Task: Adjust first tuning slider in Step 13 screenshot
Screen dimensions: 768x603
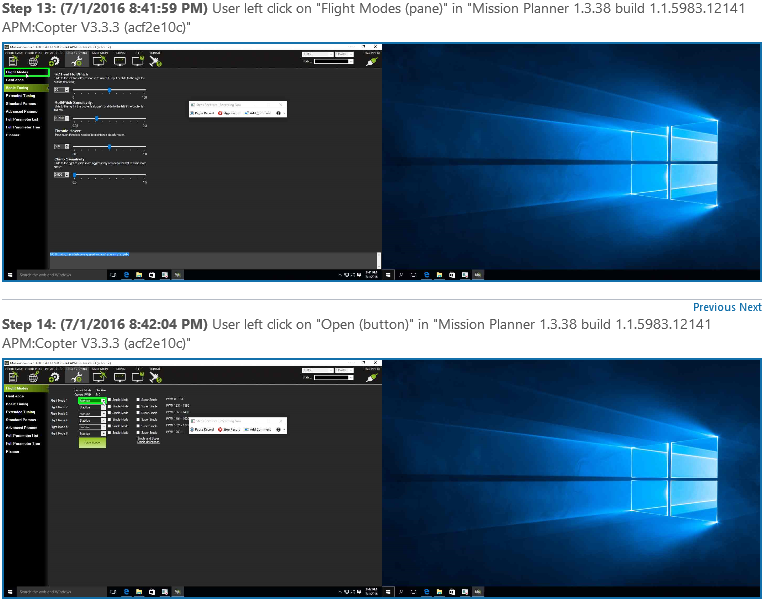Action: click(109, 90)
